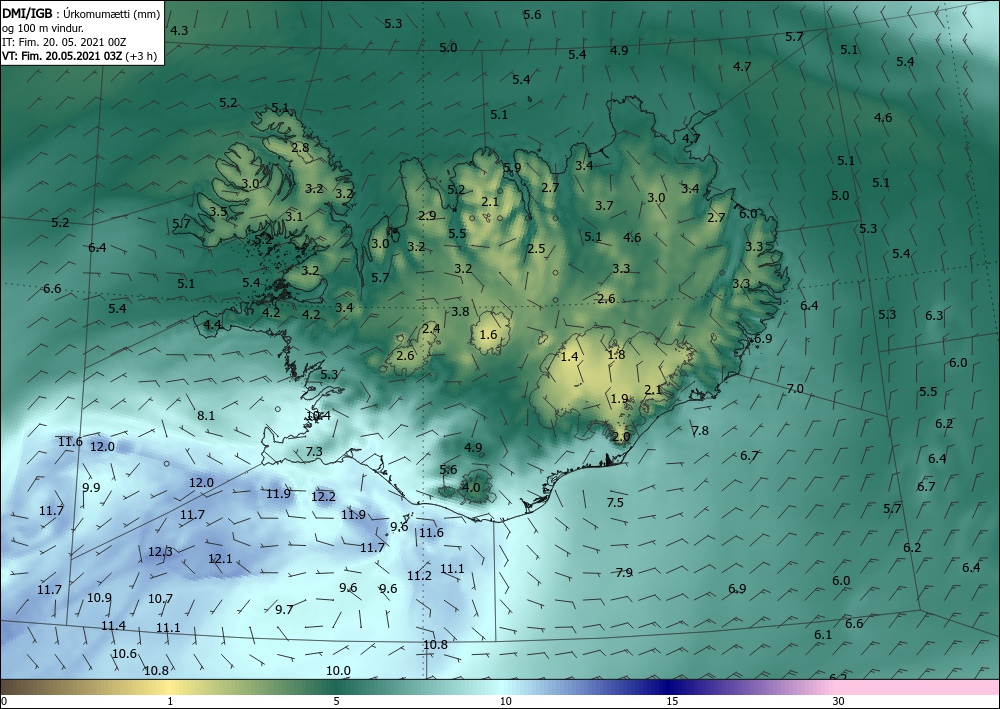The image size is (1000, 709).
Task: Click the 3.7 map value
Action: [604, 205]
